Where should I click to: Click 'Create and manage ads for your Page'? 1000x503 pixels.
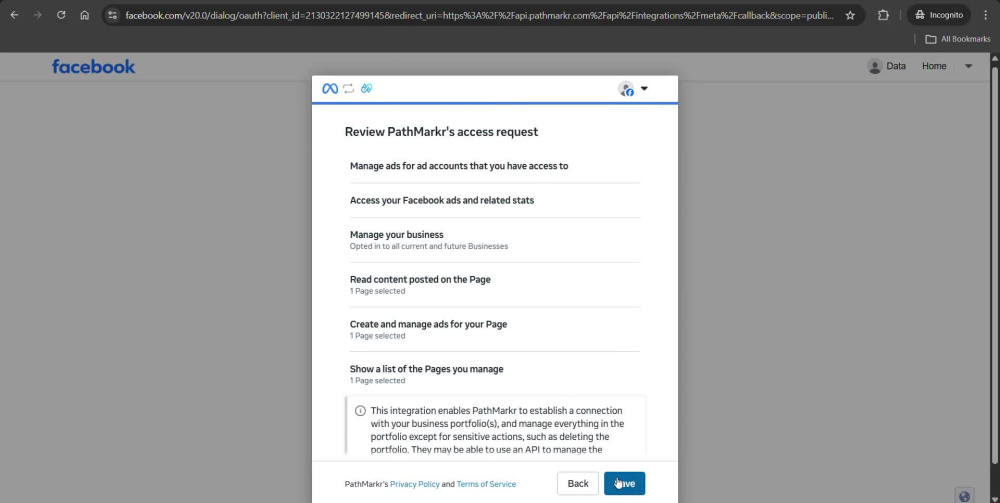(429, 324)
